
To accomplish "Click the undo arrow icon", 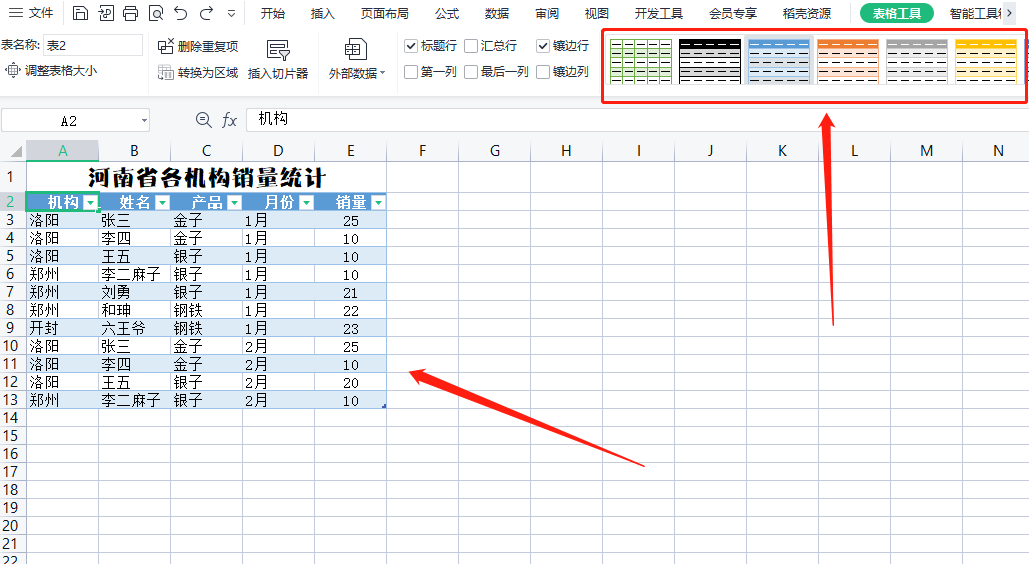I will (181, 13).
